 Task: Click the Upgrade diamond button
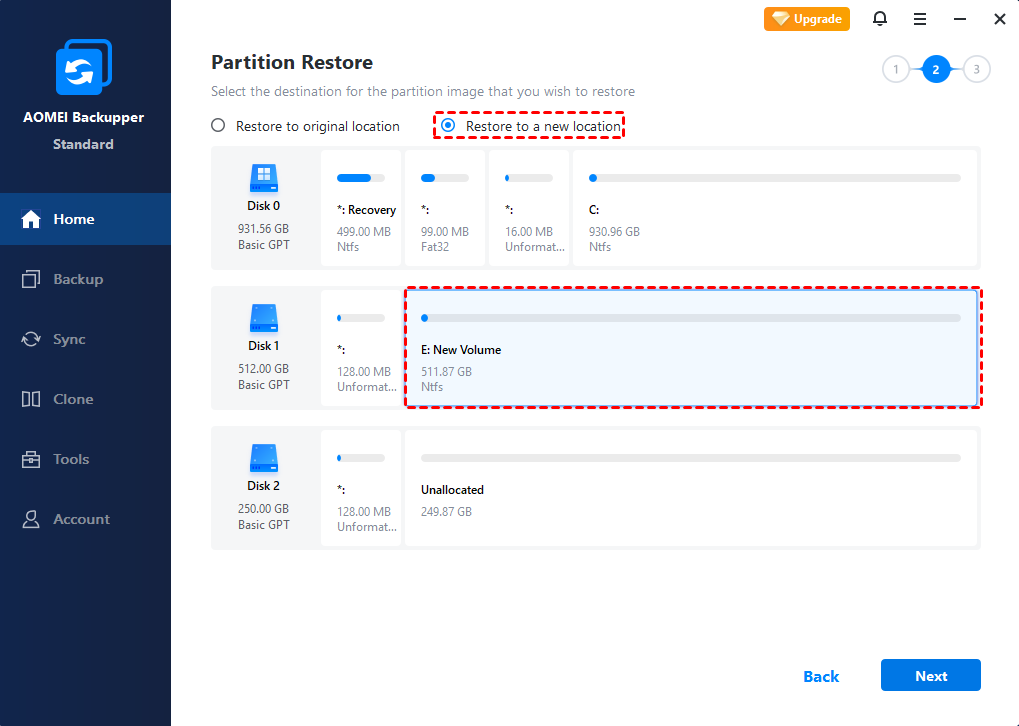(806, 19)
